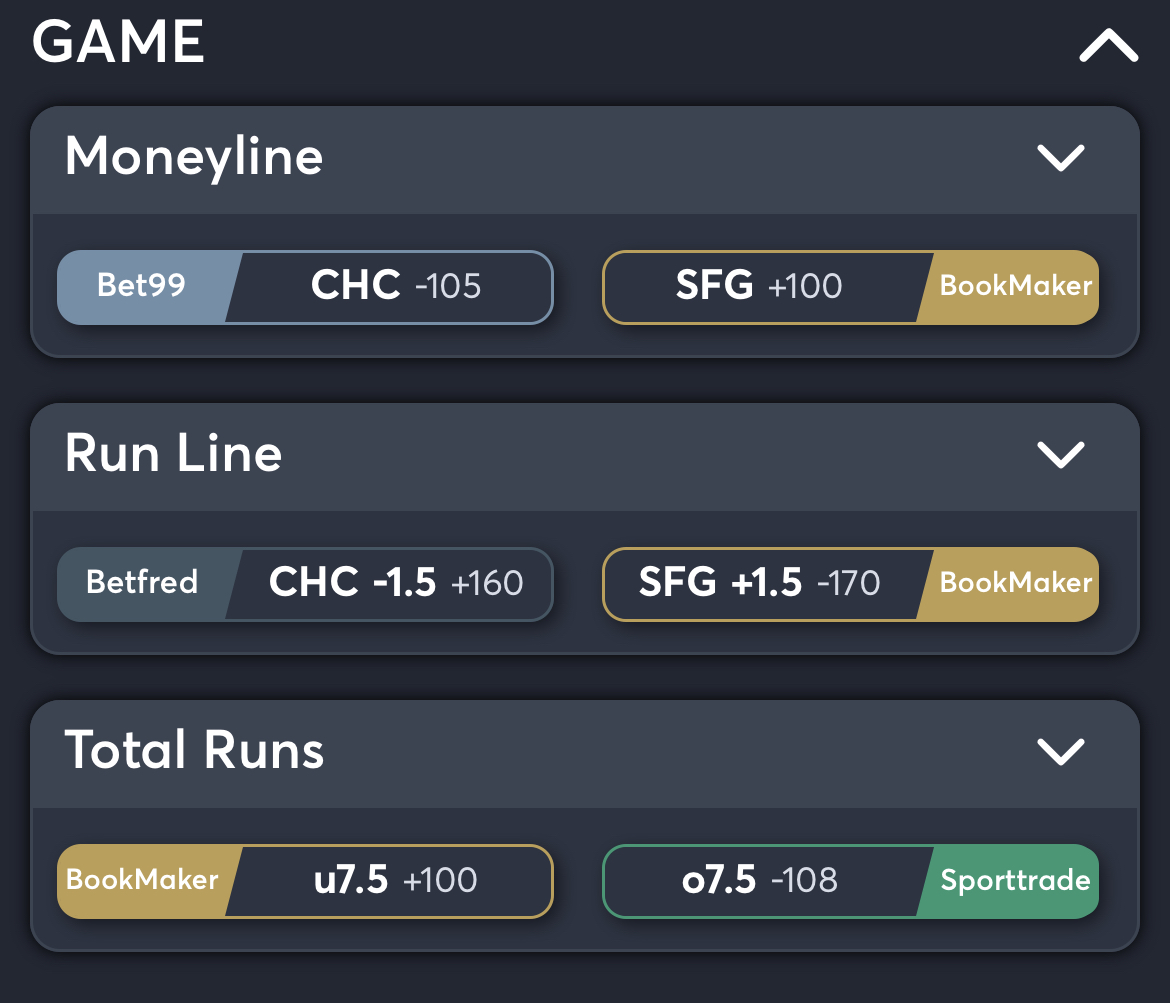
Task: Click the Run Line section header
Action: (x=173, y=454)
